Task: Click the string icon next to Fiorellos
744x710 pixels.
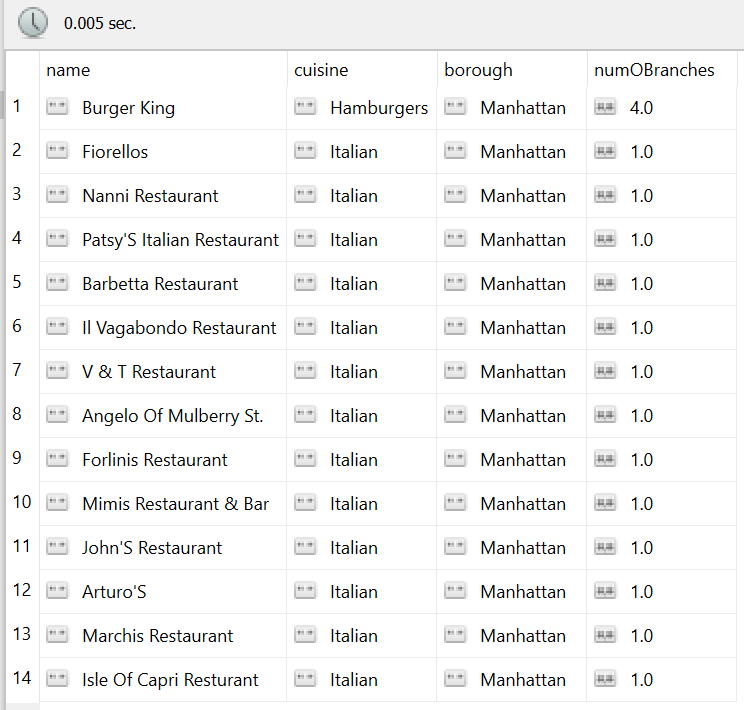Action: pyautogui.click(x=57, y=151)
